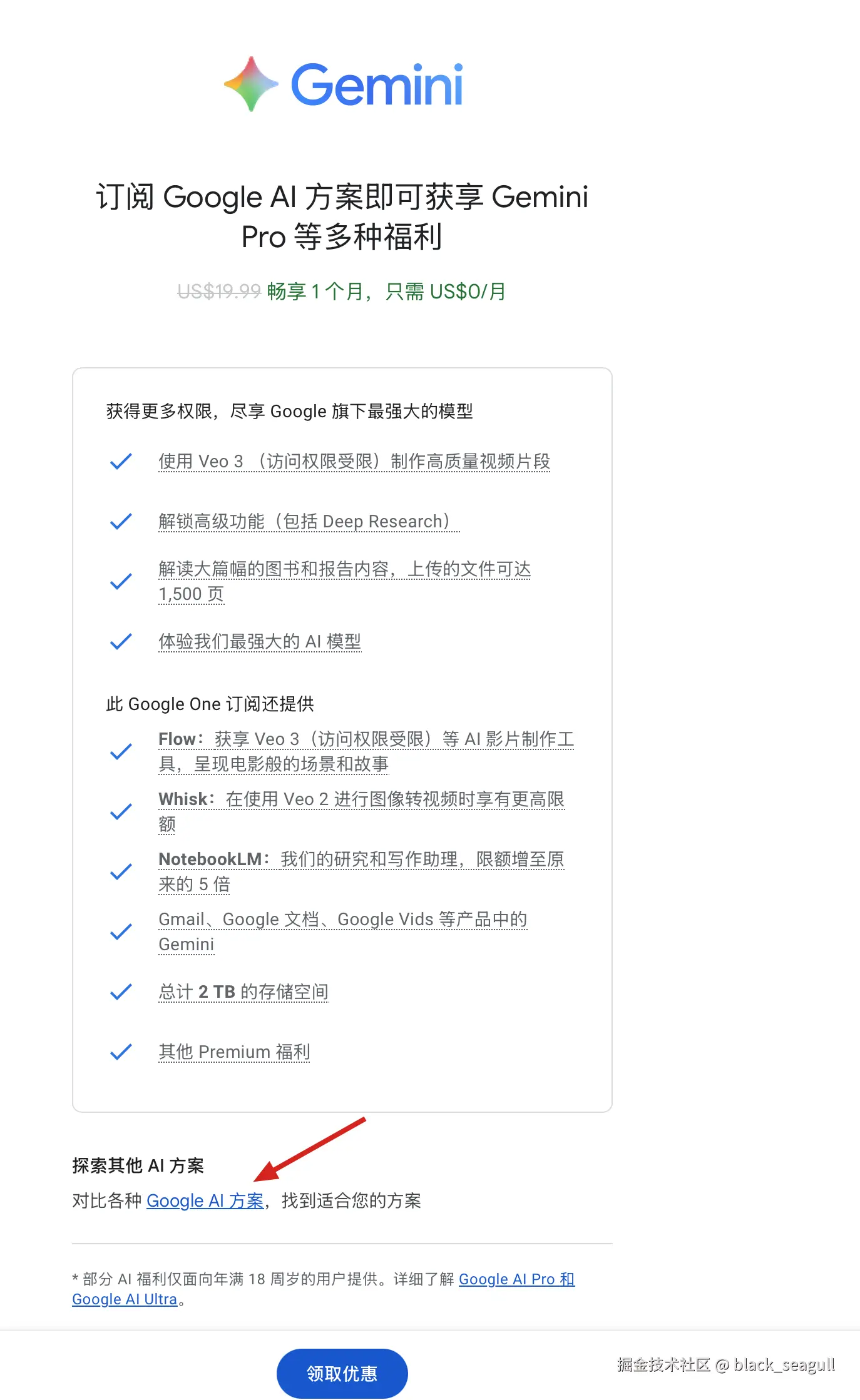This screenshot has width=860, height=1400.
Task: Click the checkmark beside the Veo 3 feature
Action: (121, 461)
